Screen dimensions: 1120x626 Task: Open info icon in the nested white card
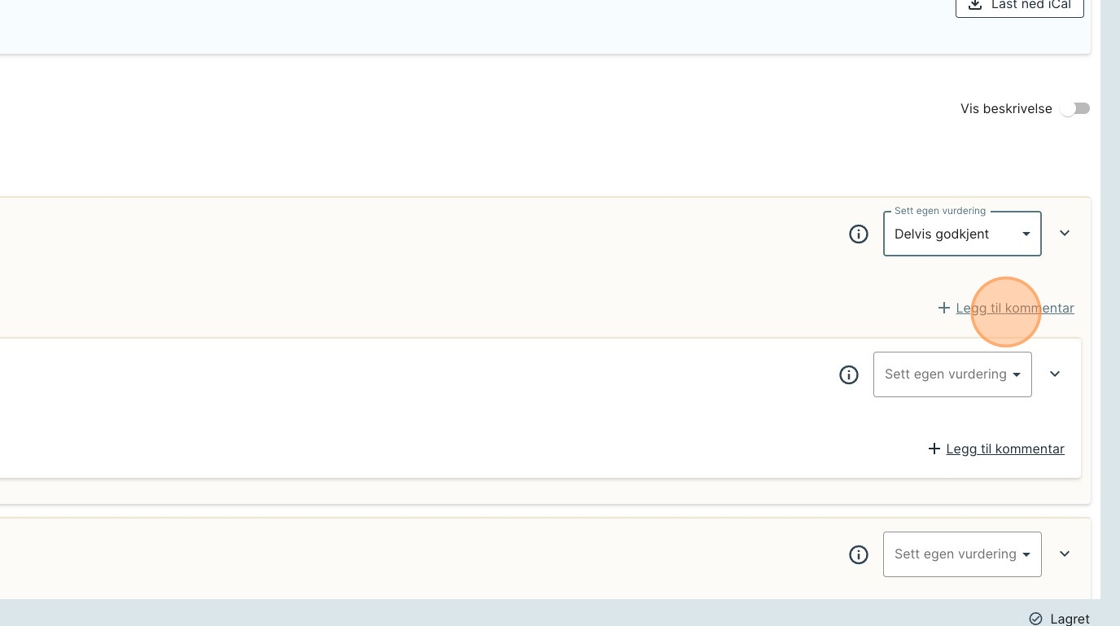pos(848,375)
